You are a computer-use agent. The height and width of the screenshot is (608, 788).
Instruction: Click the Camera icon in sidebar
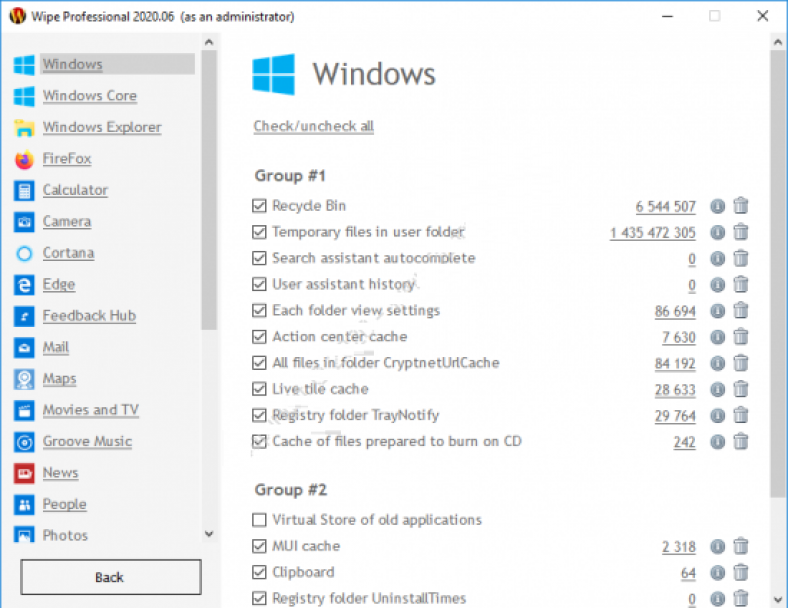24,222
